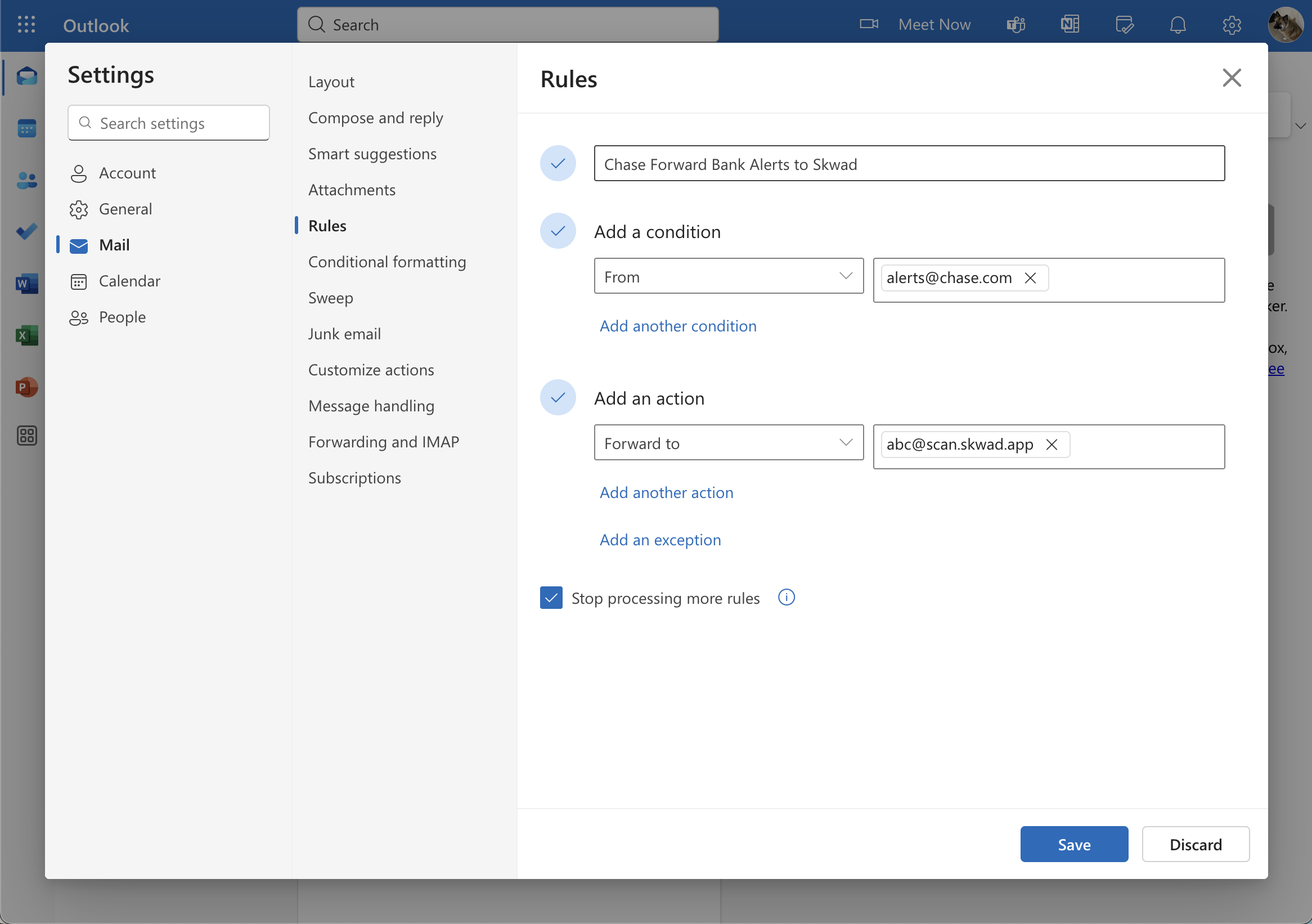
Task: Open Forwarding and IMAP settings
Action: pos(384,442)
